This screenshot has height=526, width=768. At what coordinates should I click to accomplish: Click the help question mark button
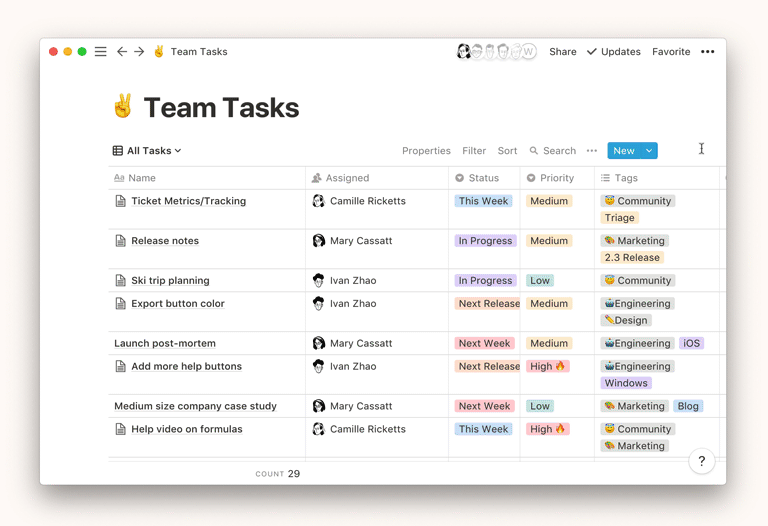(x=701, y=461)
